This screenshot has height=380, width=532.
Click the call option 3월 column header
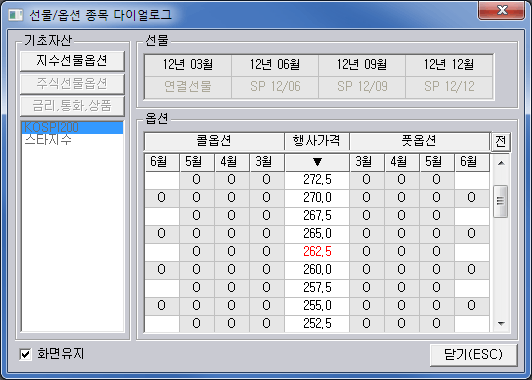click(267, 163)
